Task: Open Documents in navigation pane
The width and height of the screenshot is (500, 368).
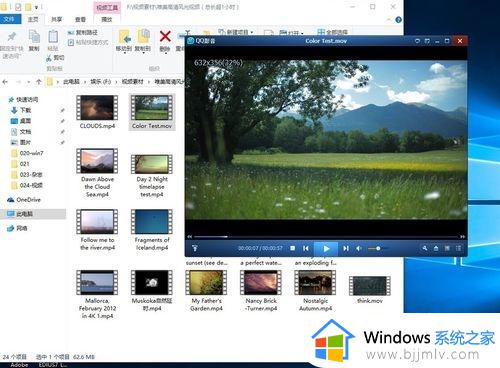Action: (21, 132)
